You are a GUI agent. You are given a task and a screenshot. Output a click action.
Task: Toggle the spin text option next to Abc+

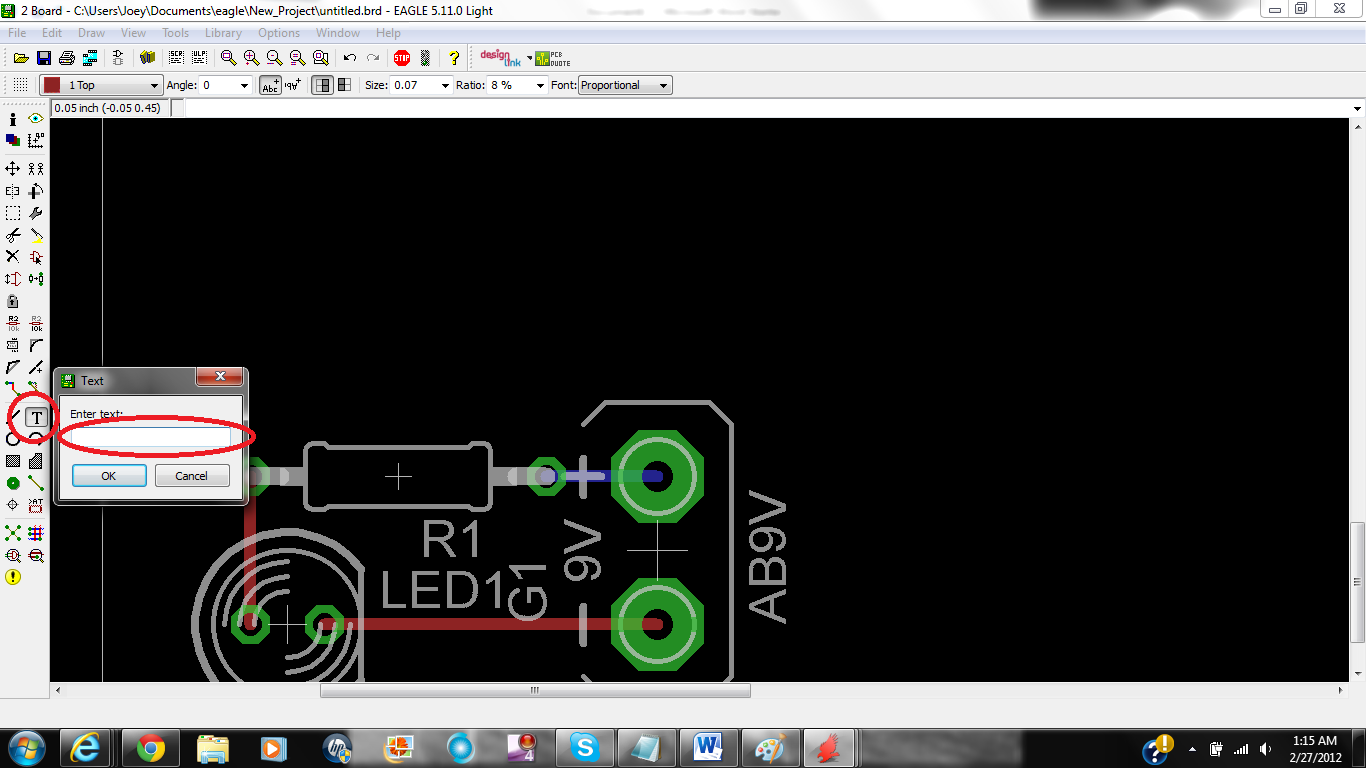click(293, 85)
